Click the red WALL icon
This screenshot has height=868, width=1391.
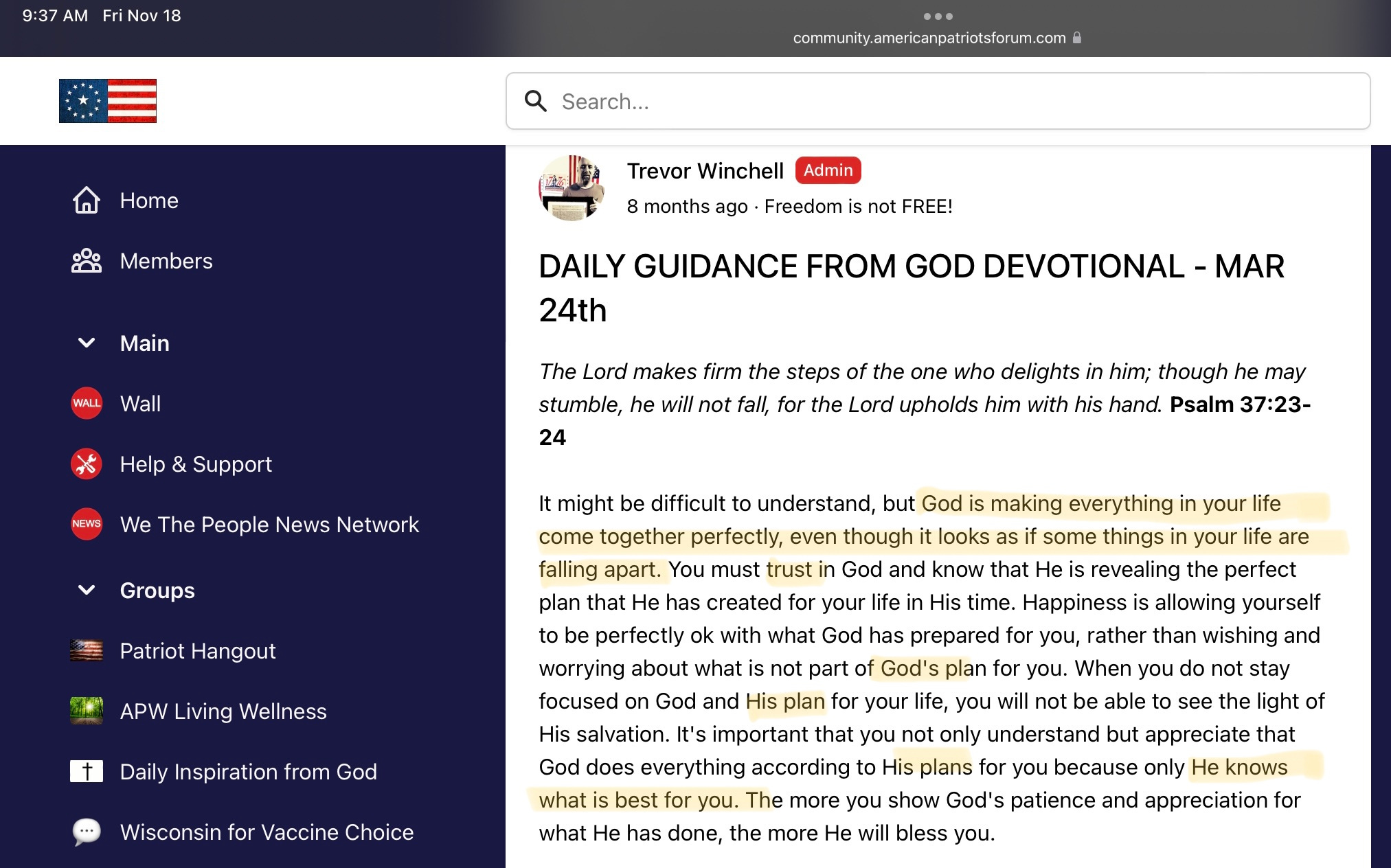coord(87,403)
